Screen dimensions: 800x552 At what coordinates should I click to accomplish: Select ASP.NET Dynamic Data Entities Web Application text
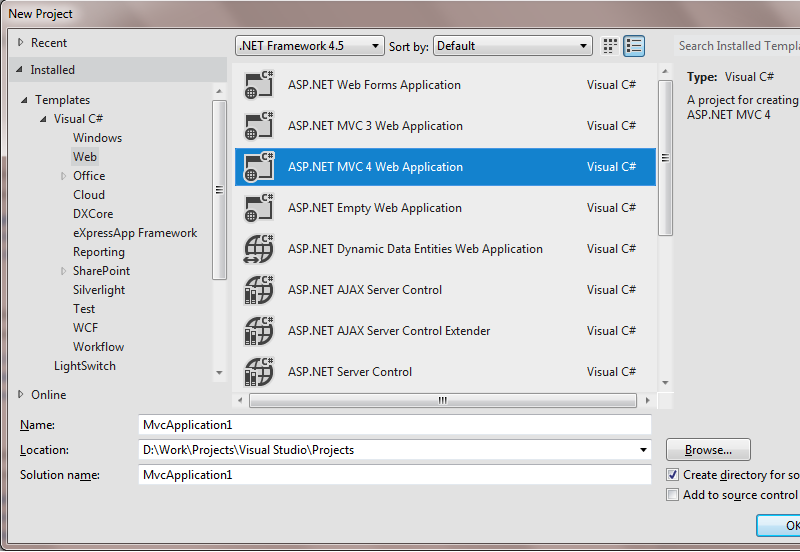click(x=415, y=249)
